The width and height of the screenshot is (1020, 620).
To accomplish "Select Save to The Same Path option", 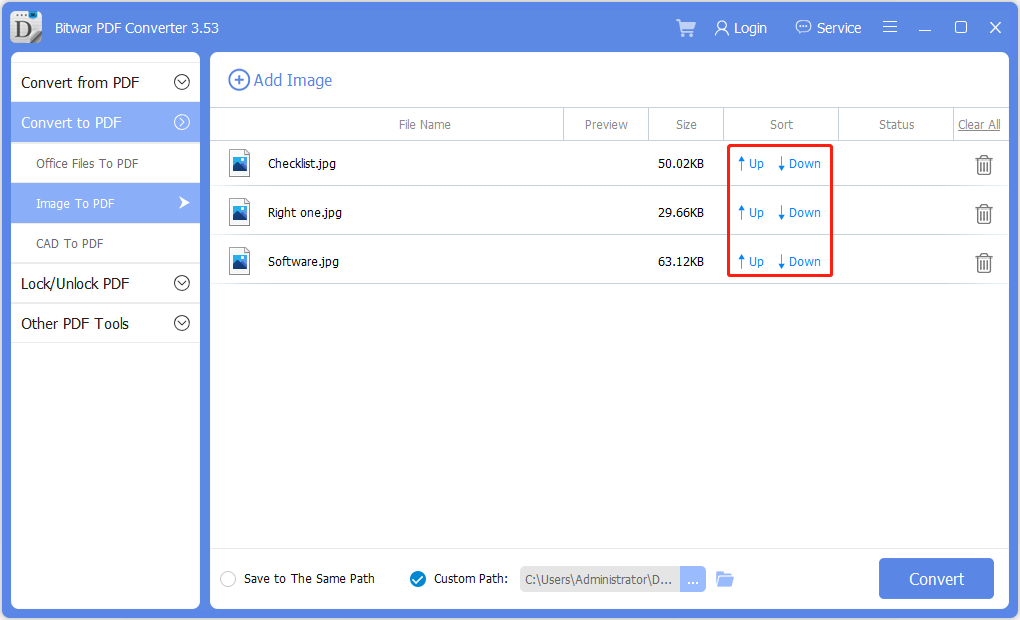I will coord(228,579).
